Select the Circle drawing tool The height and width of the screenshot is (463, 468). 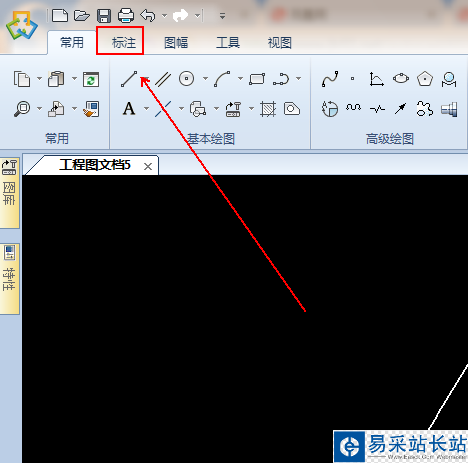point(186,79)
